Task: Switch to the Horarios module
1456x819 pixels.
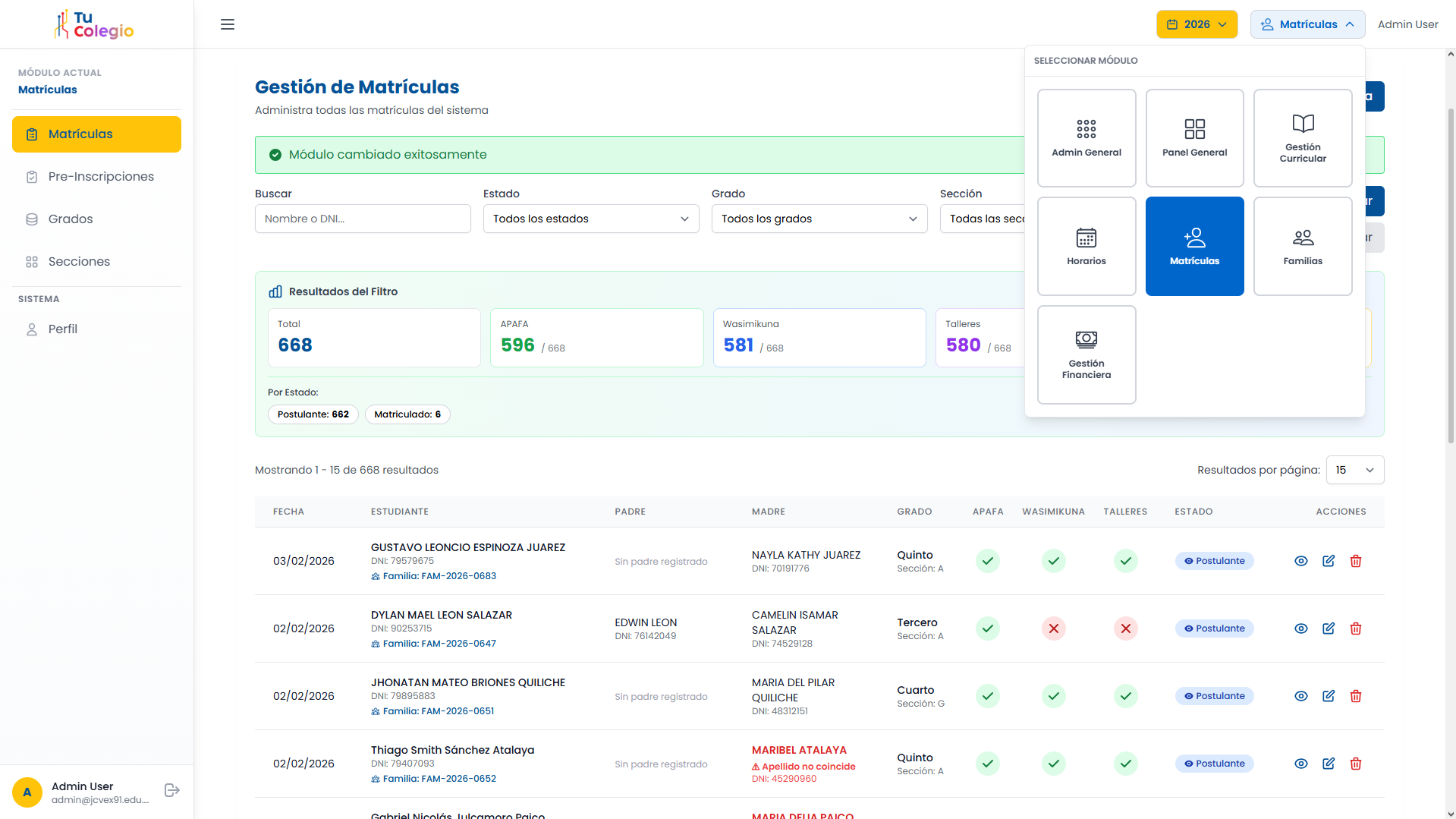Action: point(1086,246)
